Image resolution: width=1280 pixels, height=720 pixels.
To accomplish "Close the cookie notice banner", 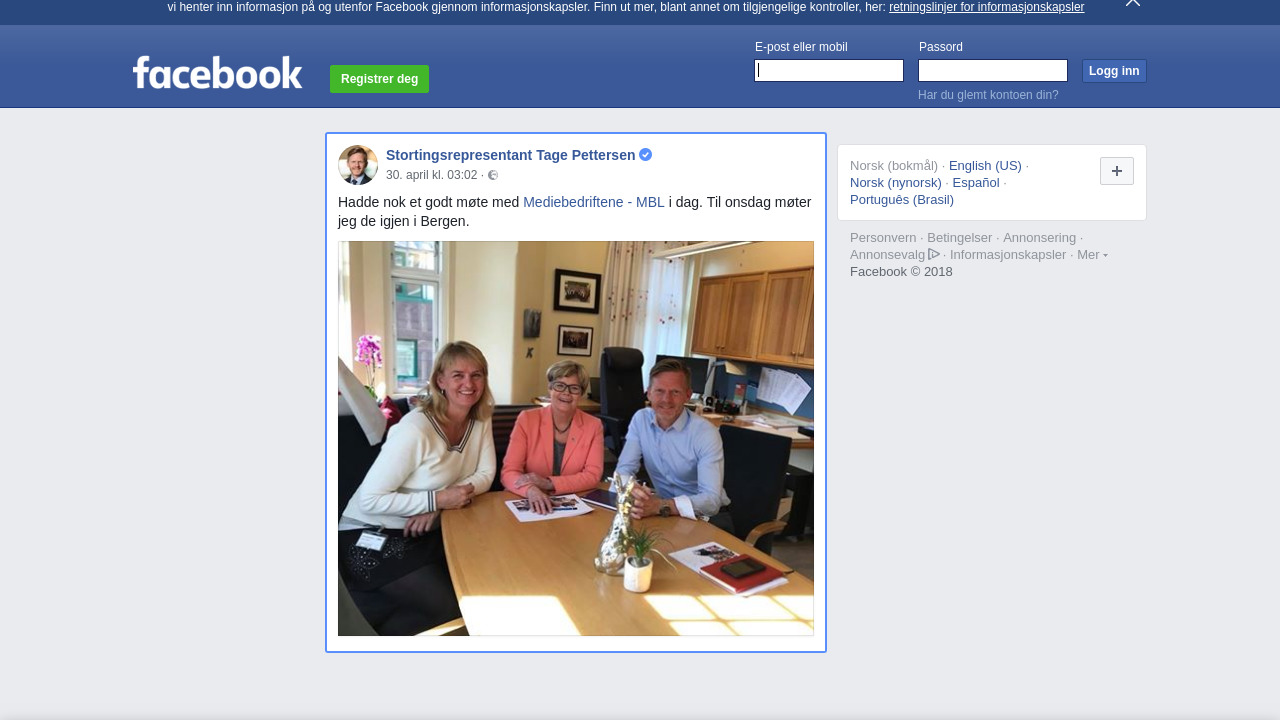I will pyautogui.click(x=1132, y=3).
